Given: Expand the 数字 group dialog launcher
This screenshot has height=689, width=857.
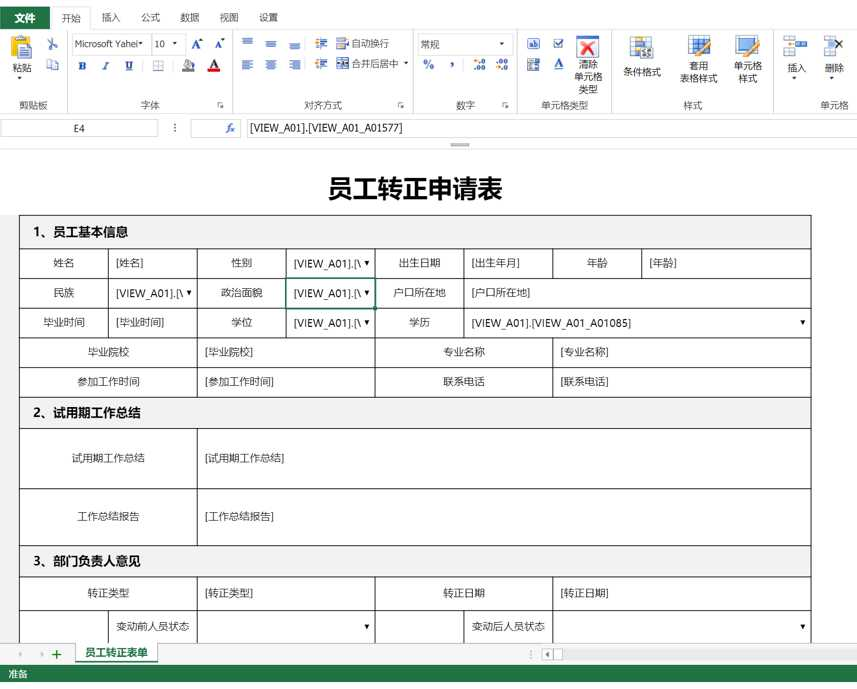Looking at the screenshot, I should tap(505, 105).
